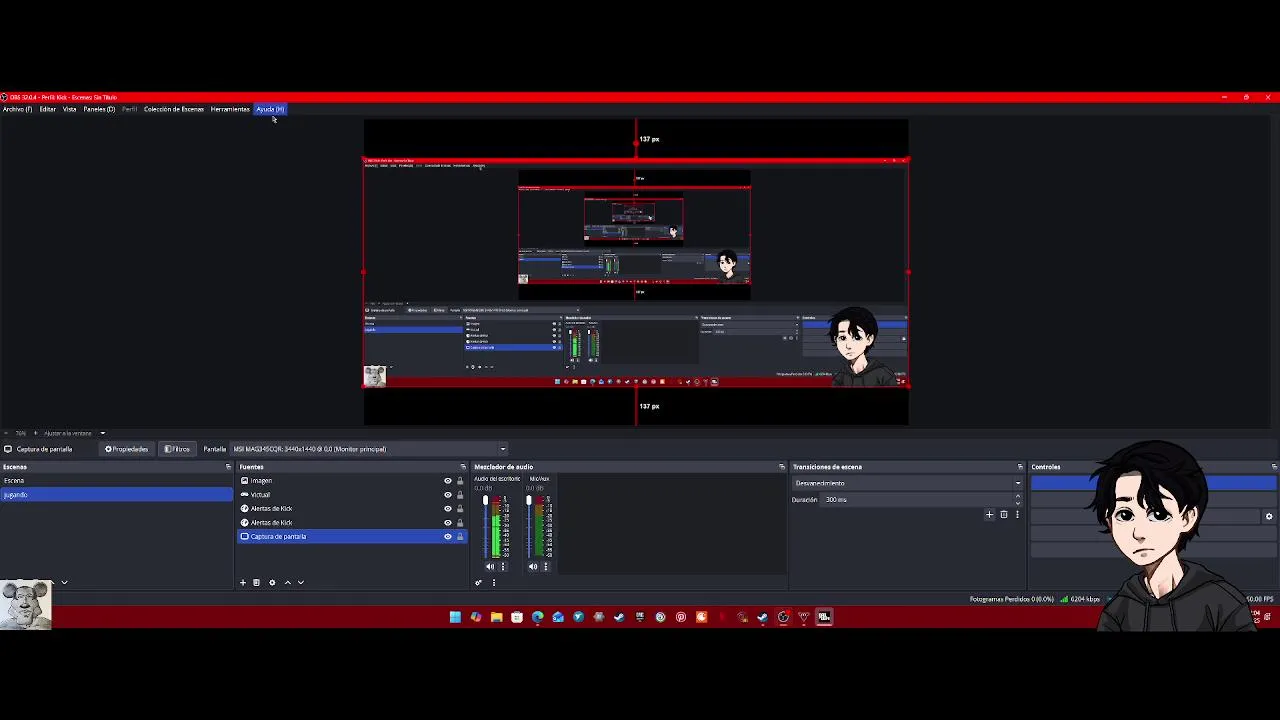The width and height of the screenshot is (1280, 720).
Task: Open the Paneles menu
Action: click(99, 109)
